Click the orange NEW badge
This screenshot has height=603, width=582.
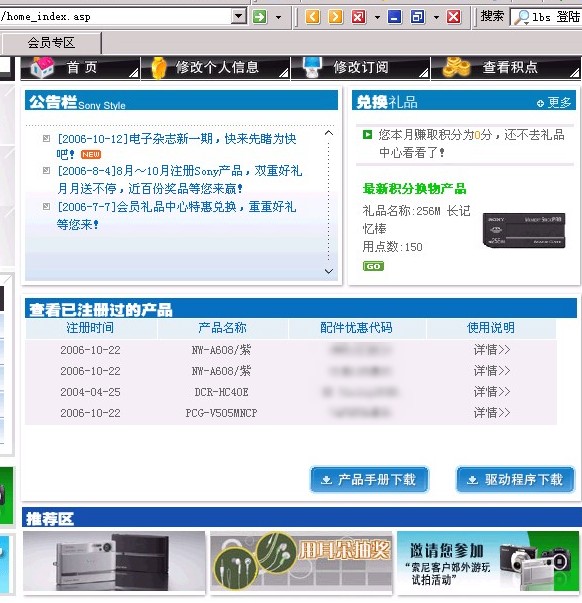point(91,155)
